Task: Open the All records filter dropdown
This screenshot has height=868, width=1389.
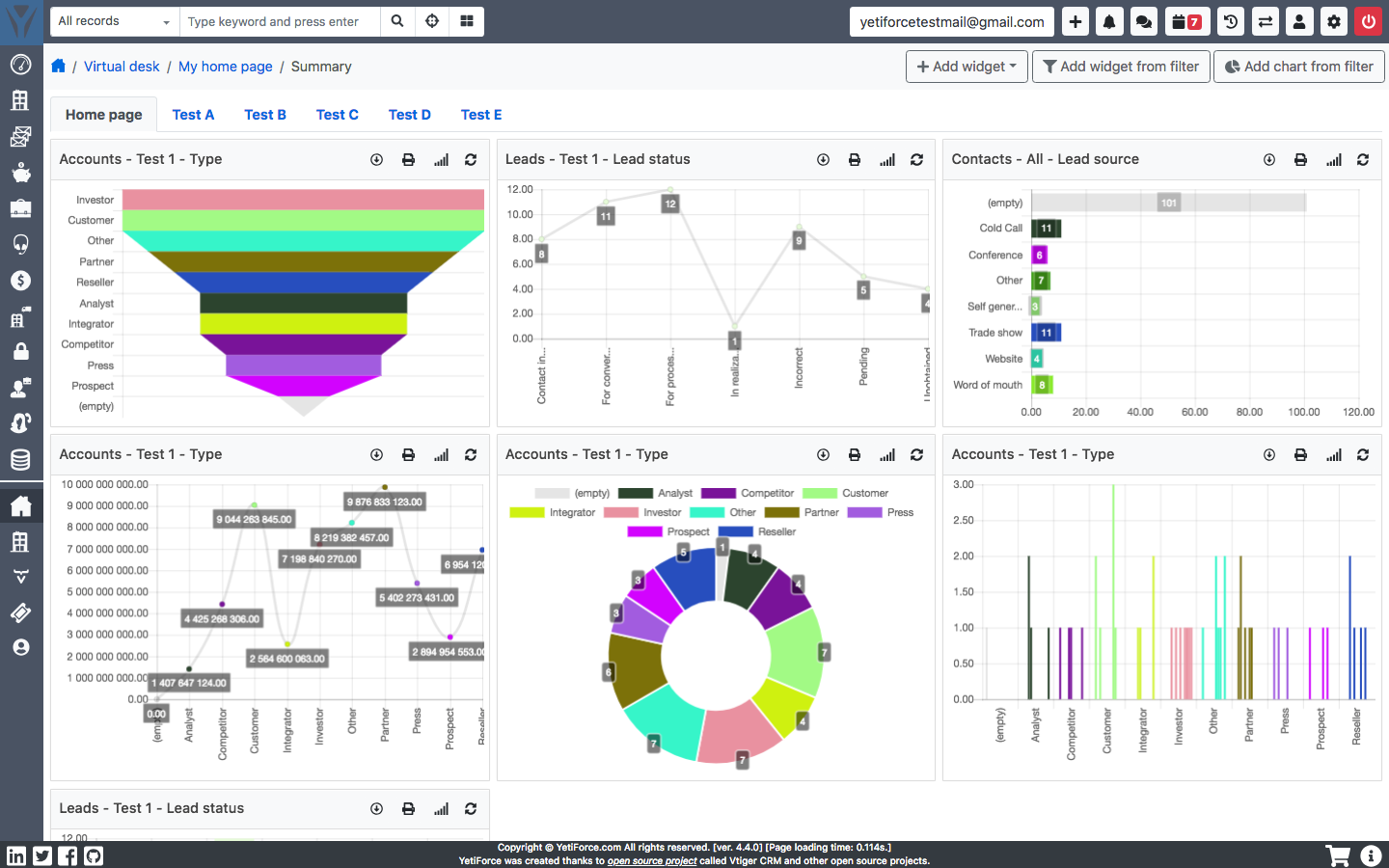Action: tap(113, 20)
